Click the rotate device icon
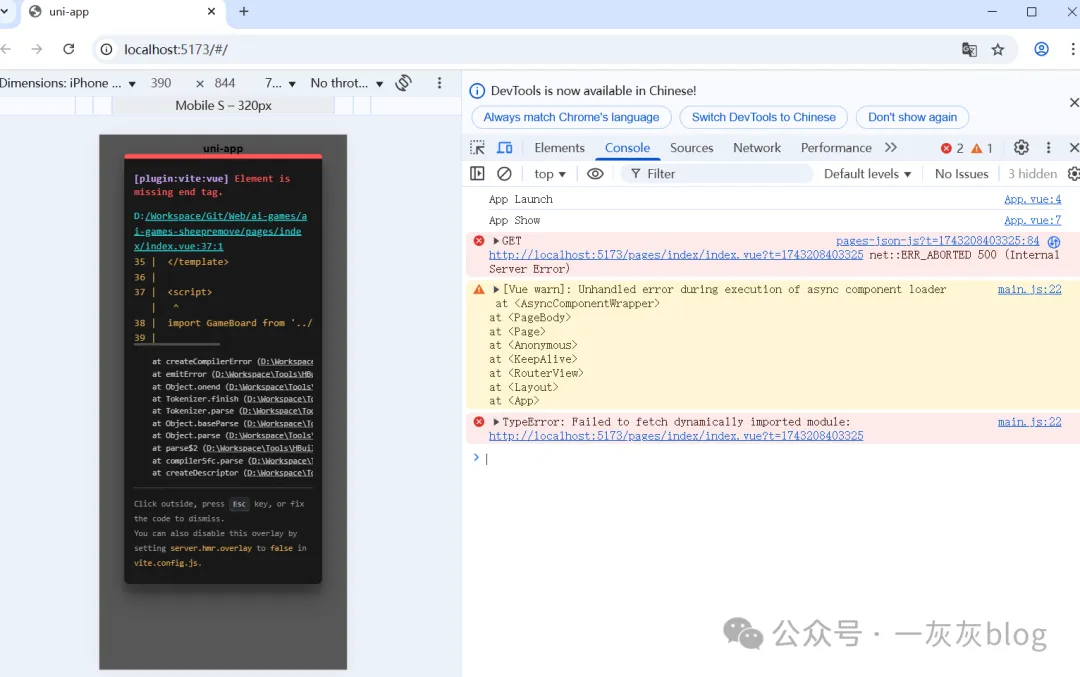The width and height of the screenshot is (1080, 677). click(404, 83)
